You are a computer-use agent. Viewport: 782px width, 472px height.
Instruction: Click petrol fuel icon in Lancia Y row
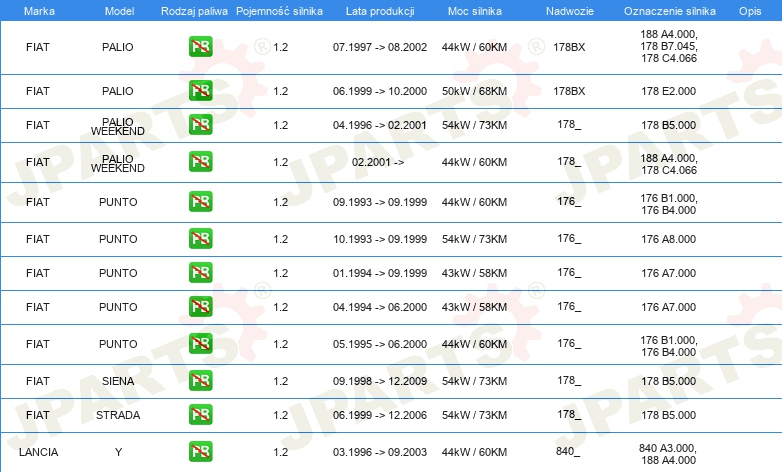[x=200, y=451]
